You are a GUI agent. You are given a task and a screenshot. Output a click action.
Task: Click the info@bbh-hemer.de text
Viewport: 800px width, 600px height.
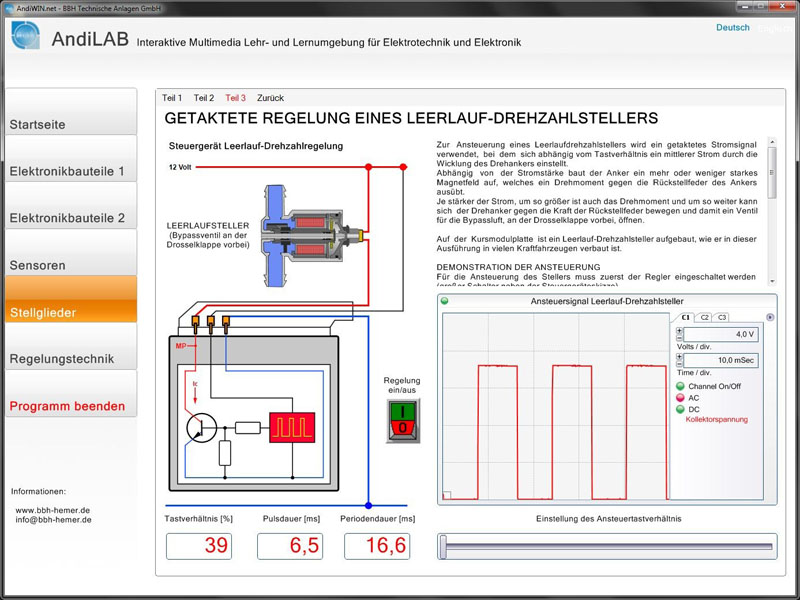(54, 520)
